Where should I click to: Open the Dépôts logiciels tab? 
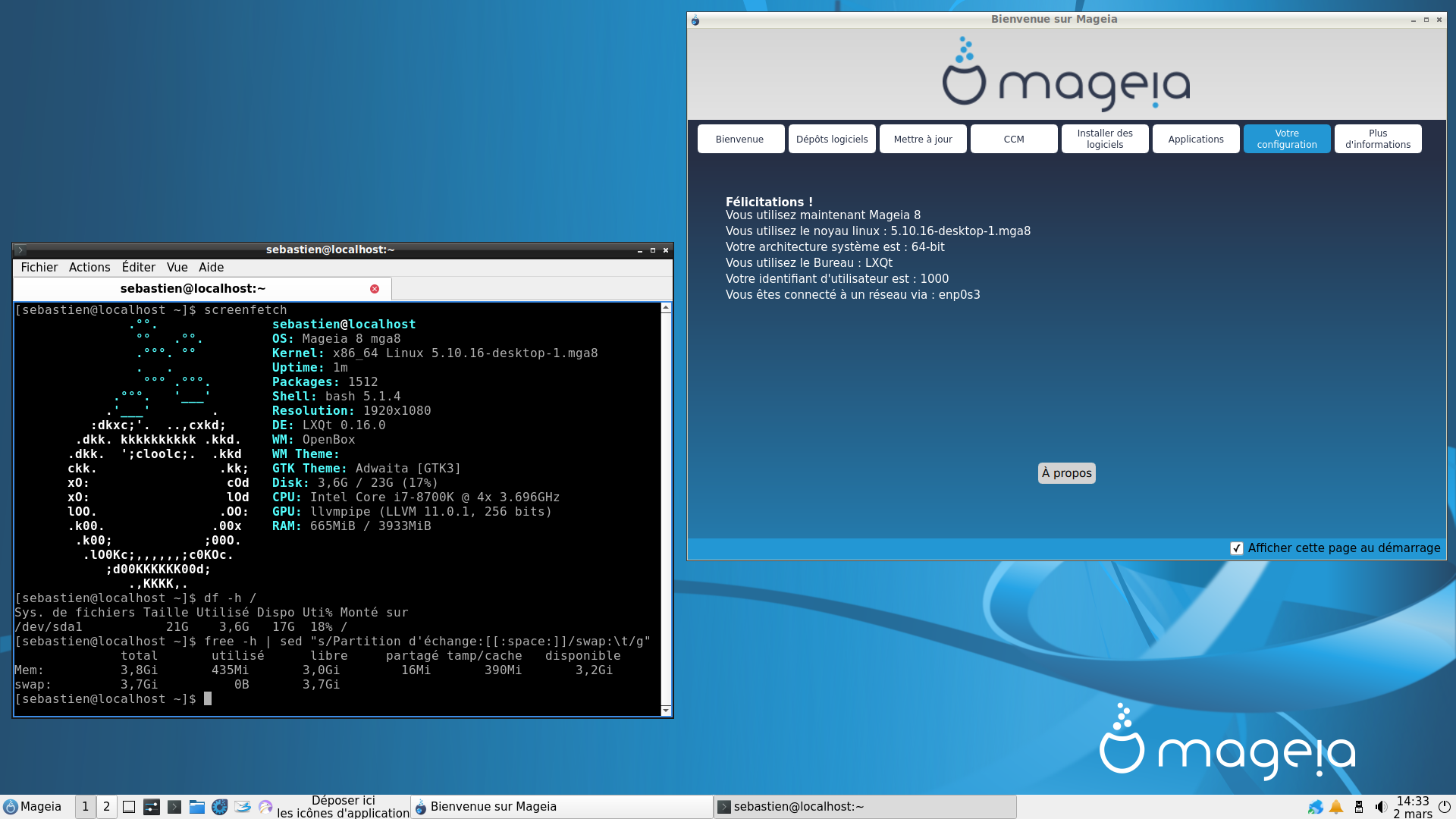coord(832,139)
